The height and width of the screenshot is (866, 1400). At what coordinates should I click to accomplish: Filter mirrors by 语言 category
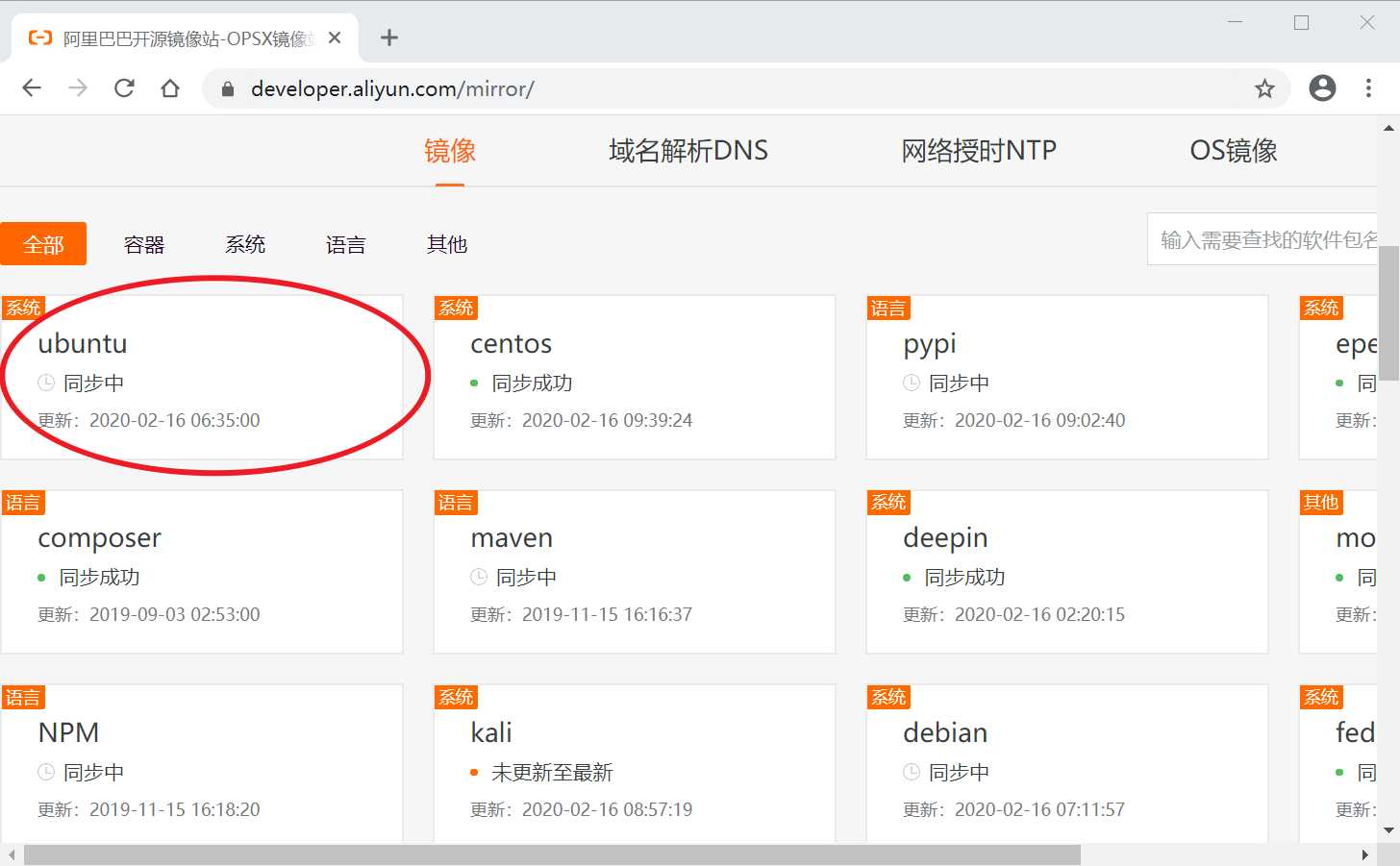pyautogui.click(x=346, y=244)
